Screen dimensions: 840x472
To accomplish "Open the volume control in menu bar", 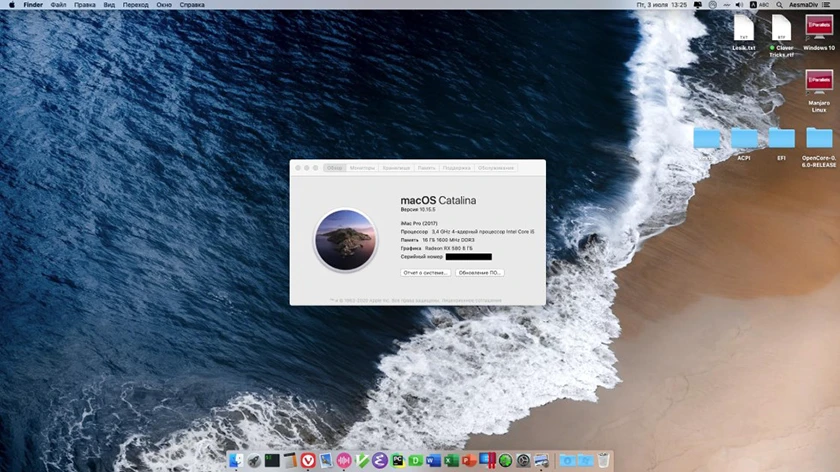I will (739, 5).
